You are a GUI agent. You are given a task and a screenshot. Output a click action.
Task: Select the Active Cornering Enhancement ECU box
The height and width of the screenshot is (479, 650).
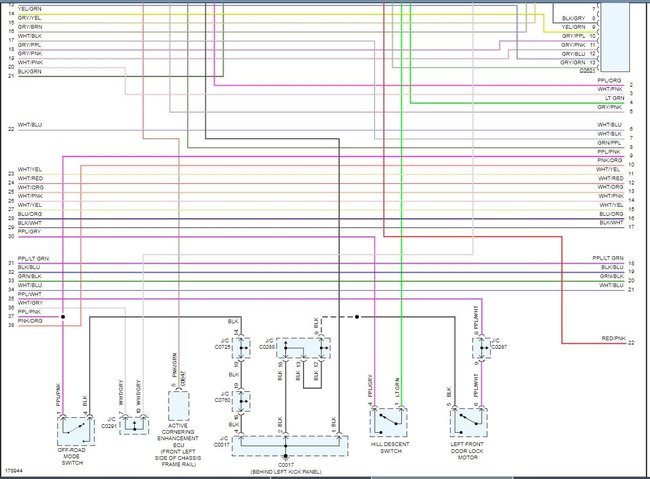pos(178,406)
